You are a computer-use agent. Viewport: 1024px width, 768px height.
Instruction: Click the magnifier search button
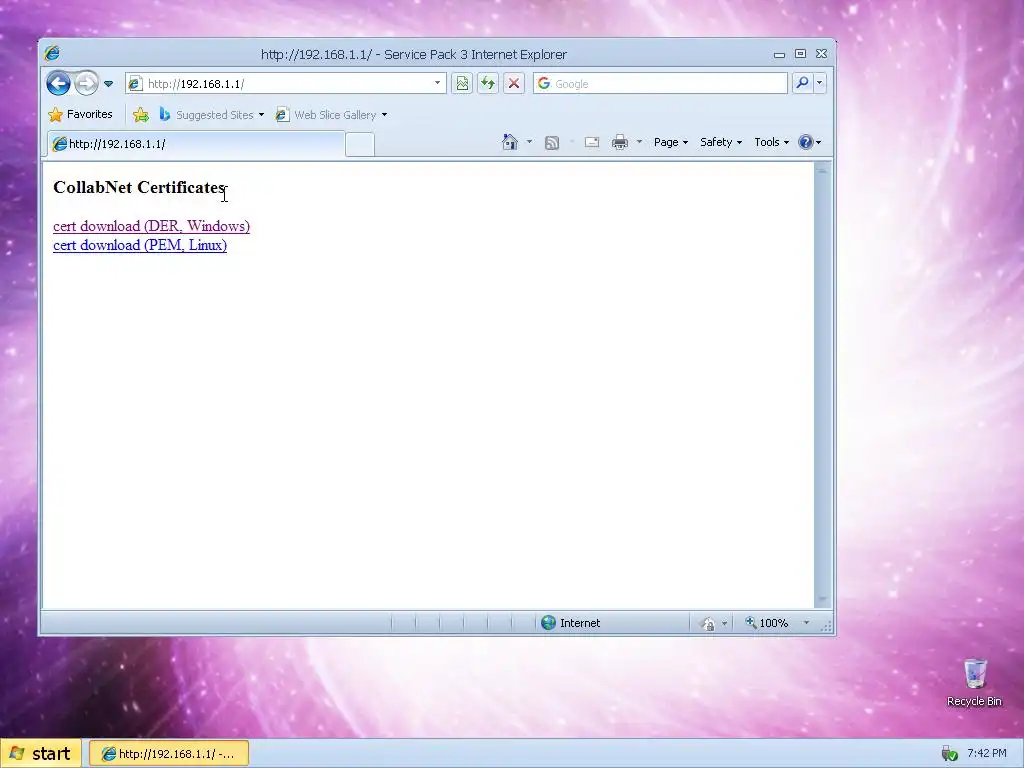(x=802, y=83)
